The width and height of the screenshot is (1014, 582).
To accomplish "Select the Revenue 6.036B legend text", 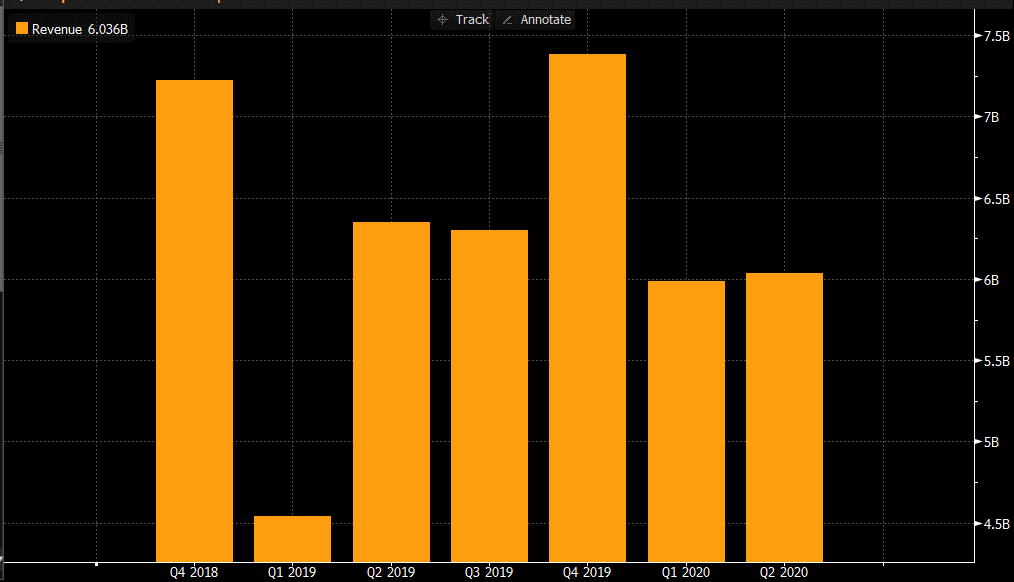I will [x=80, y=30].
